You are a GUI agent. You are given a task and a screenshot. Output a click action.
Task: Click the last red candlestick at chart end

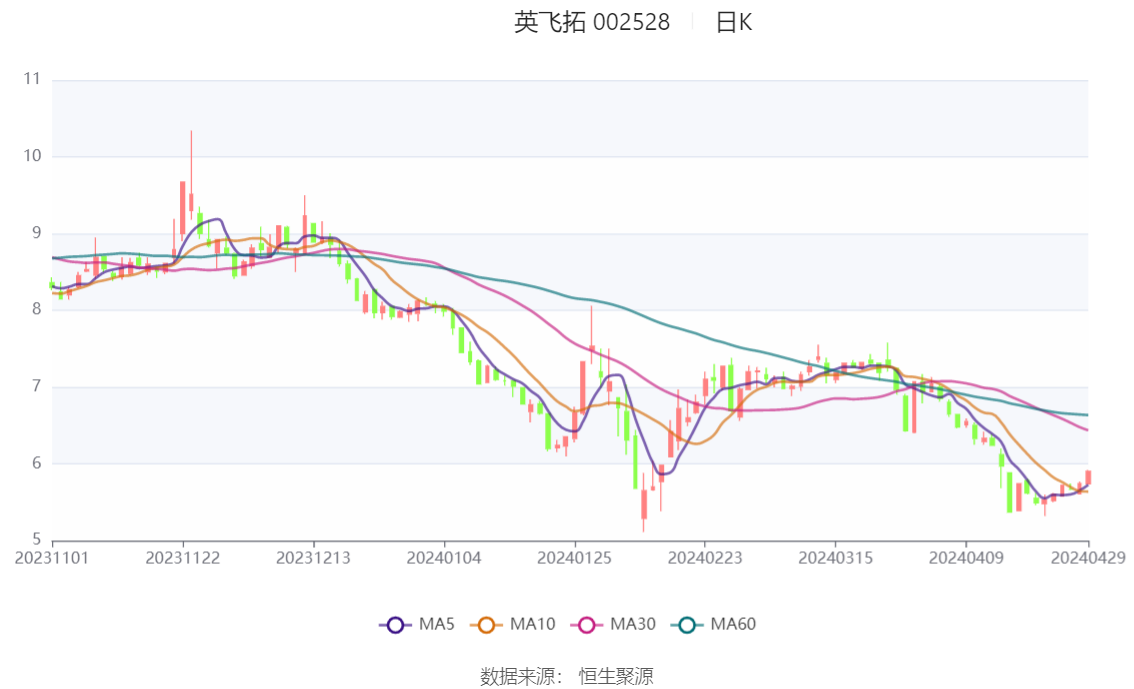[1088, 477]
